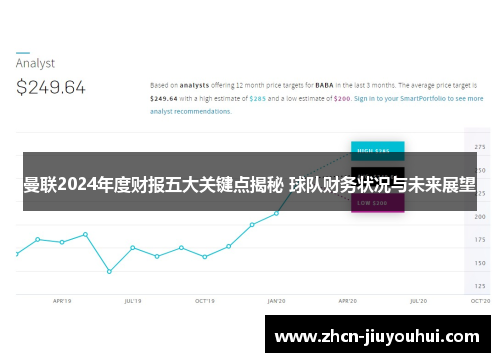The image size is (500, 362).
Task: Click the lowest data point on price line
Action: tap(109, 272)
